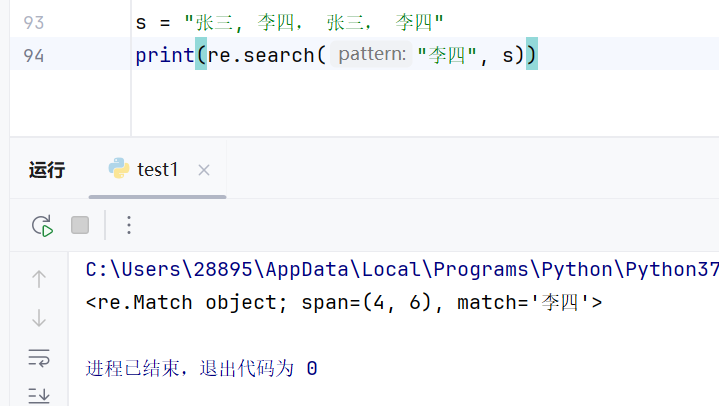Click the pattern: parameter hint
Screen dimensions: 719x406
click(371, 54)
